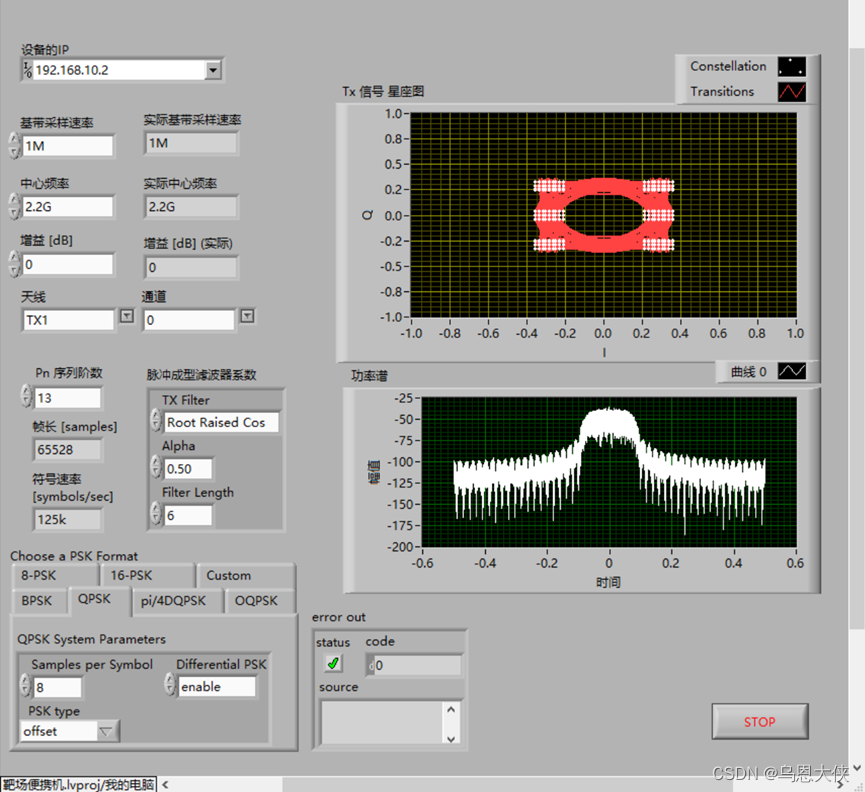Open the 设备的IP dropdown arrow
The height and width of the screenshot is (792, 865).
pos(213,70)
